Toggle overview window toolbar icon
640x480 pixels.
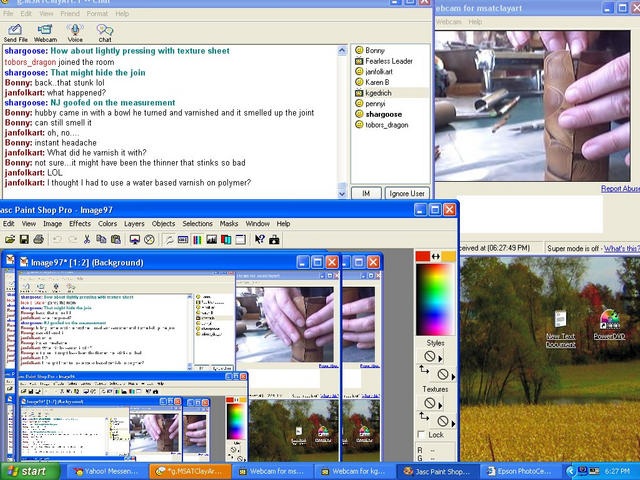(240, 239)
